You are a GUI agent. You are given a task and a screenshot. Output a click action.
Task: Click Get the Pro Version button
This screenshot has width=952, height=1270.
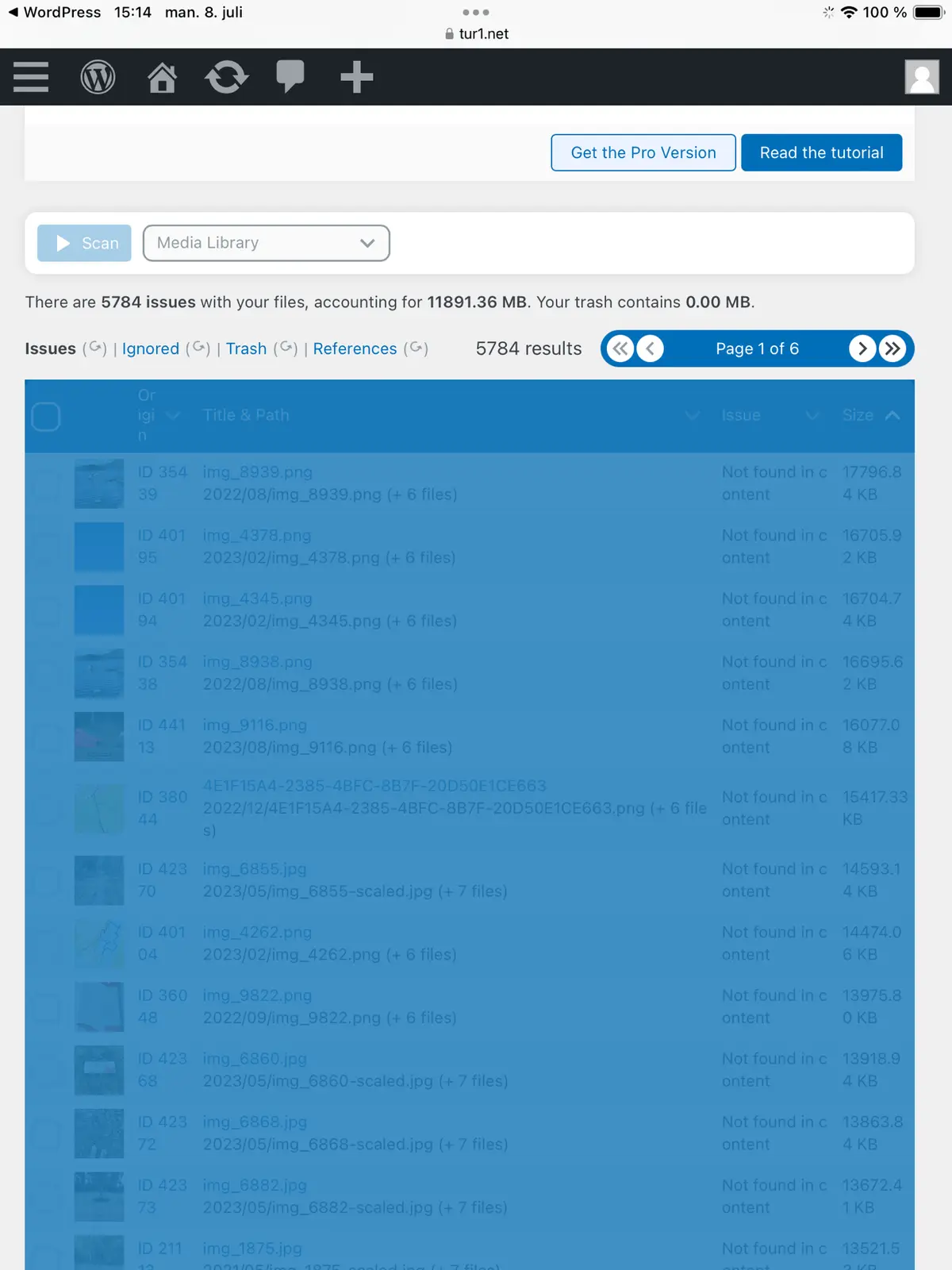[x=643, y=152]
